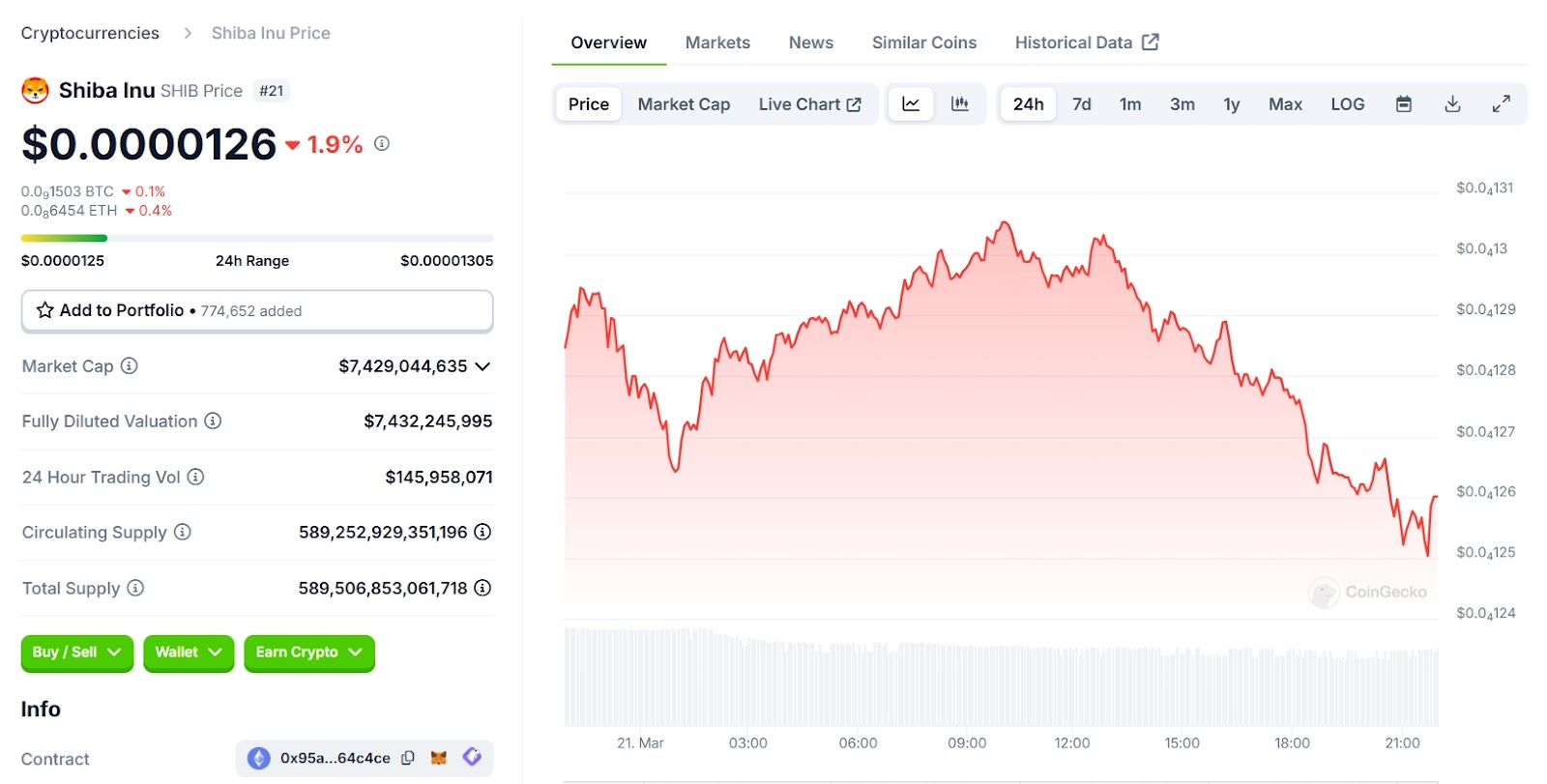The width and height of the screenshot is (1547, 784).
Task: Toggle the LOG scale option
Action: point(1347,104)
